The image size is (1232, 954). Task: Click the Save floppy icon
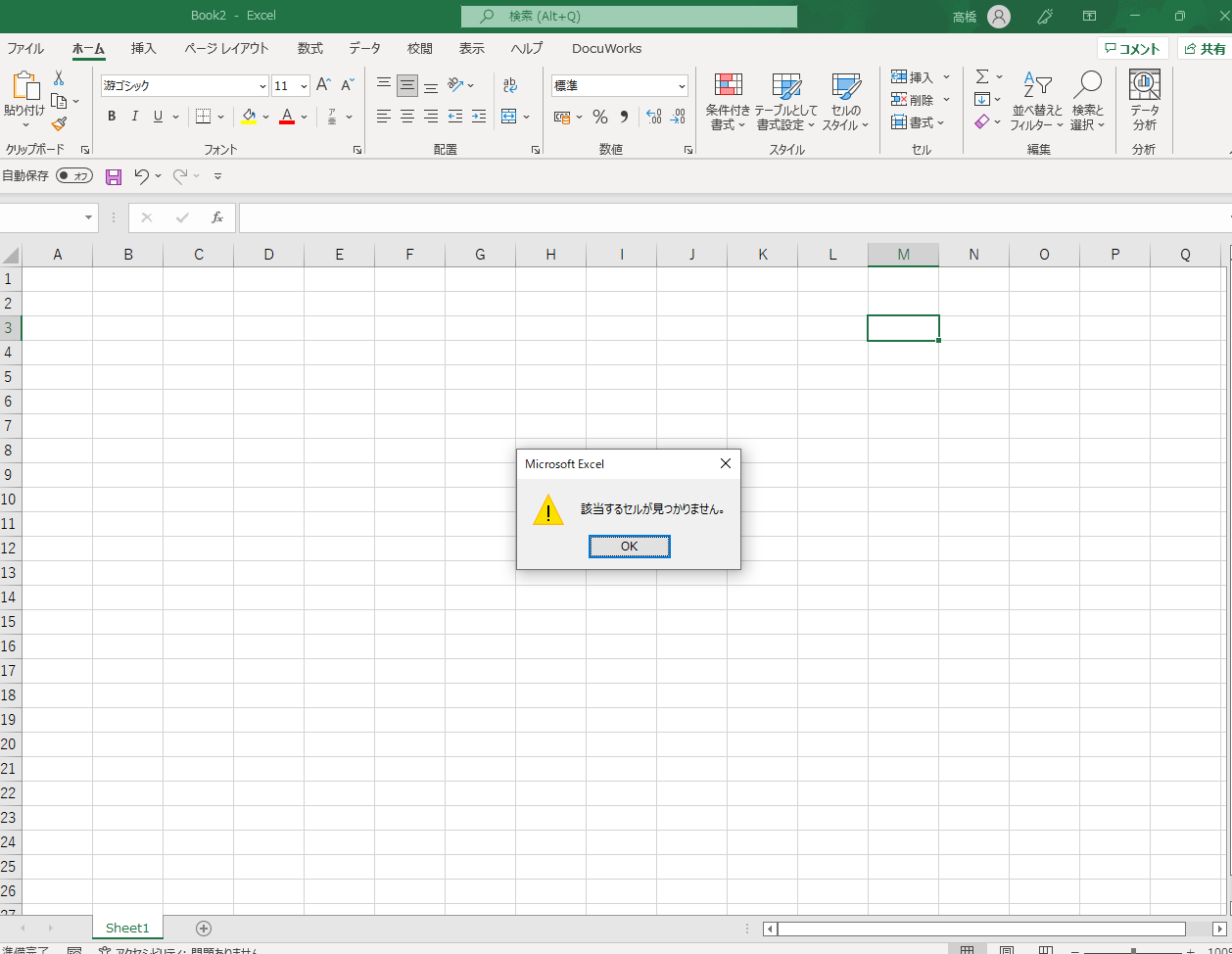114,176
